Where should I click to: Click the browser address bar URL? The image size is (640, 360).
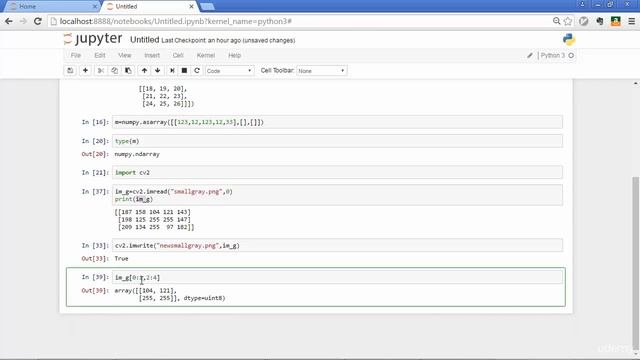point(176,21)
